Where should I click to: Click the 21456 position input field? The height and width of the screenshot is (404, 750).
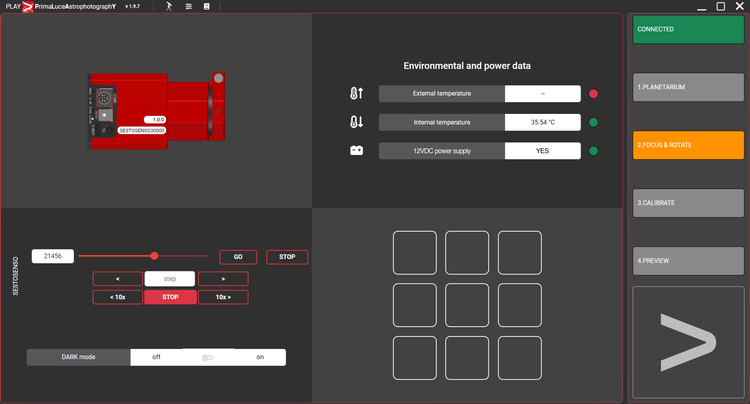pyautogui.click(x=52, y=257)
